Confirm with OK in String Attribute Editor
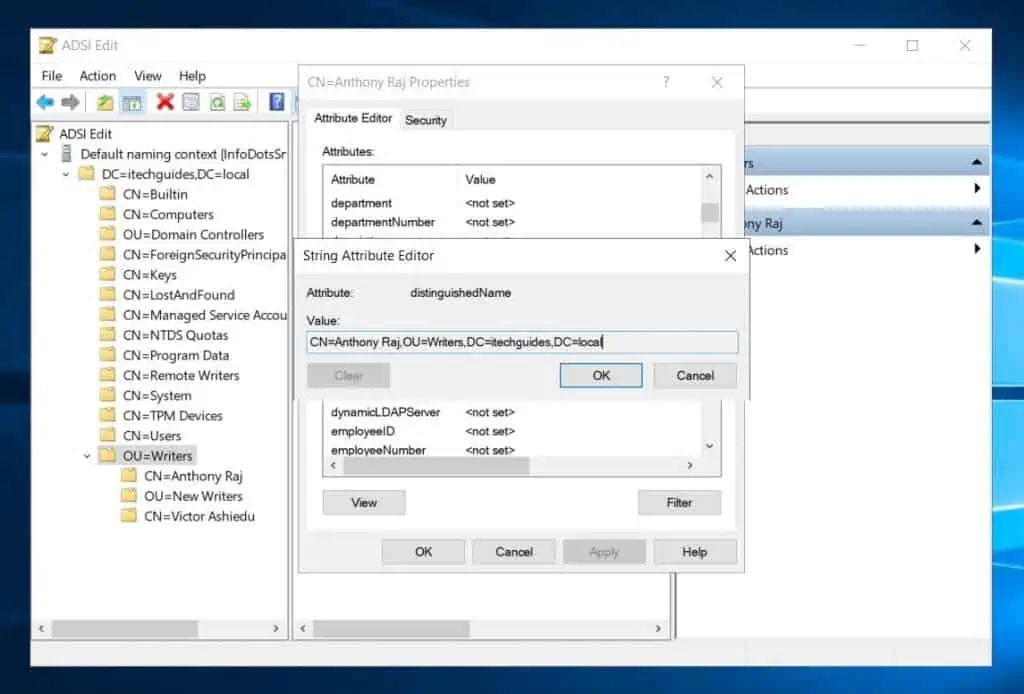The height and width of the screenshot is (694, 1024). [x=601, y=375]
